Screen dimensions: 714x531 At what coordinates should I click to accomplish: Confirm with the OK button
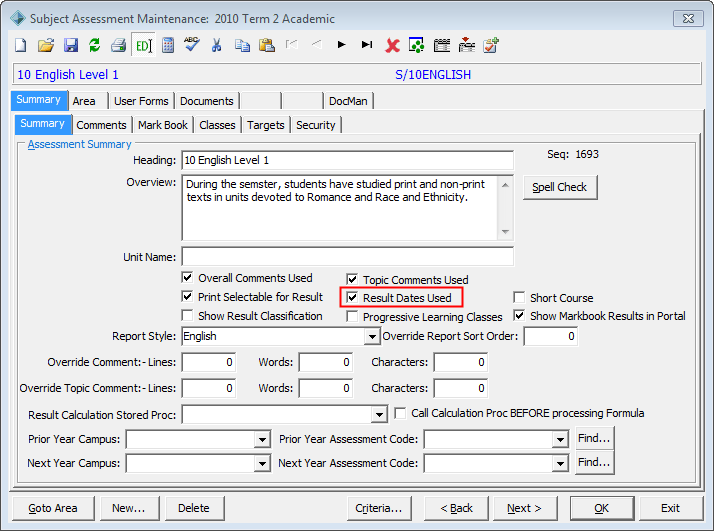[602, 508]
